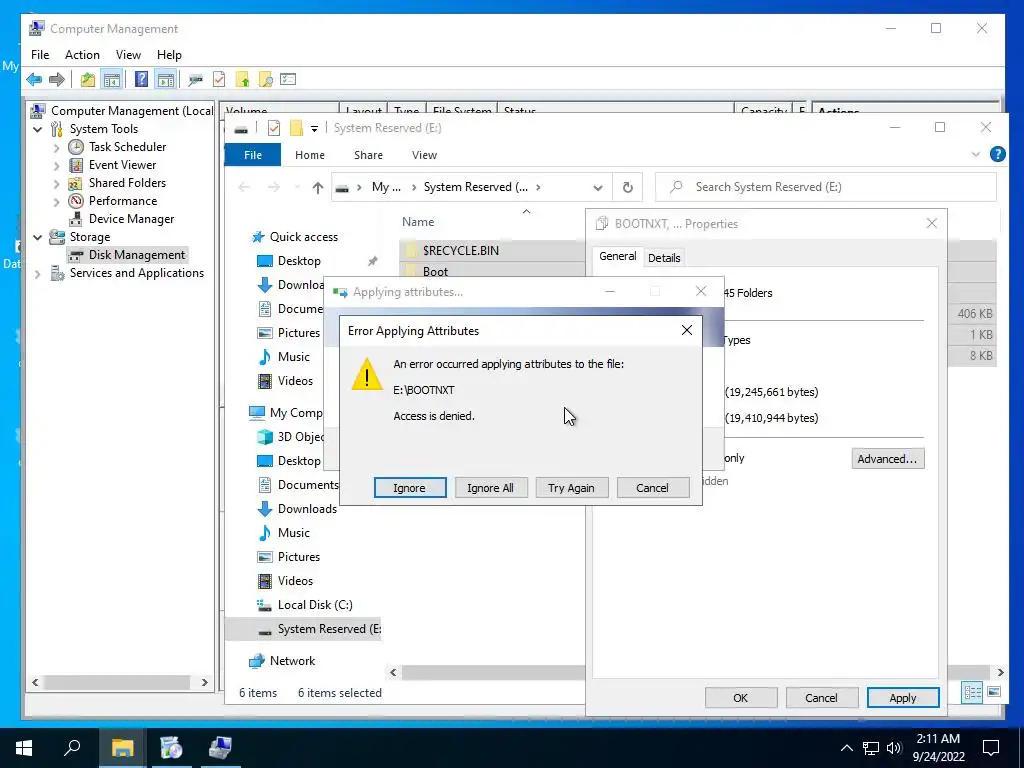Click Ignore in the error dialog
The image size is (1024, 768).
(410, 488)
